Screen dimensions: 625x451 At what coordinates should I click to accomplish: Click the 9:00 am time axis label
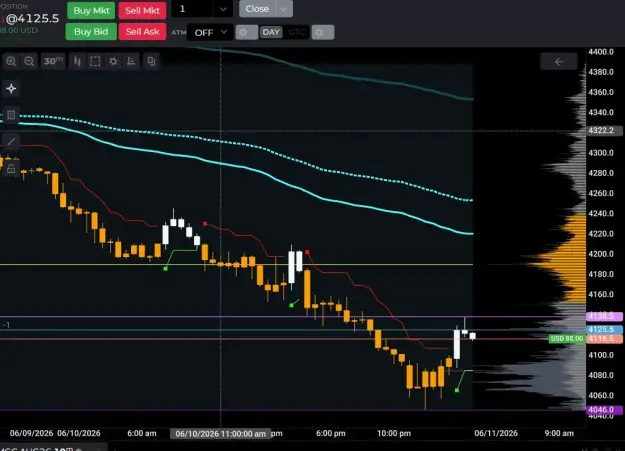(x=559, y=433)
